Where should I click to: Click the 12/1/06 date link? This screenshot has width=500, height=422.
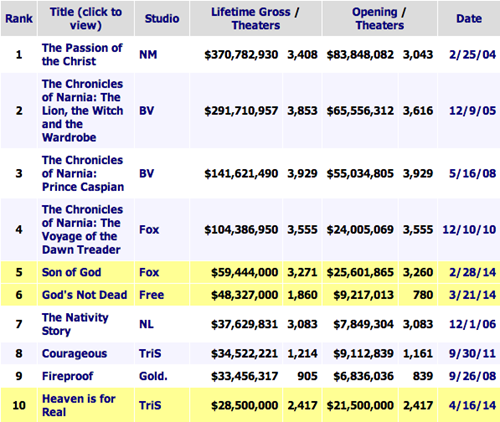[x=472, y=324]
